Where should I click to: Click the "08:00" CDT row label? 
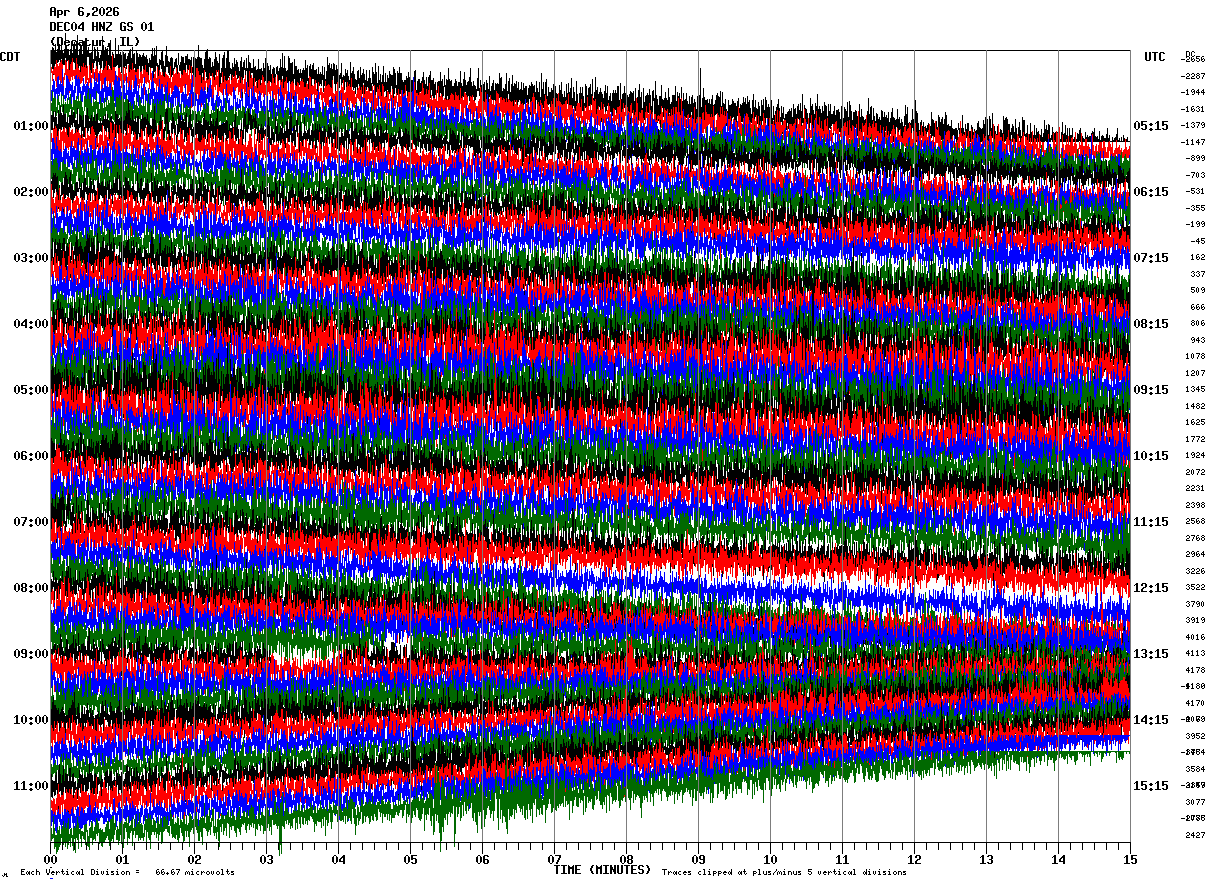[x=31, y=588]
